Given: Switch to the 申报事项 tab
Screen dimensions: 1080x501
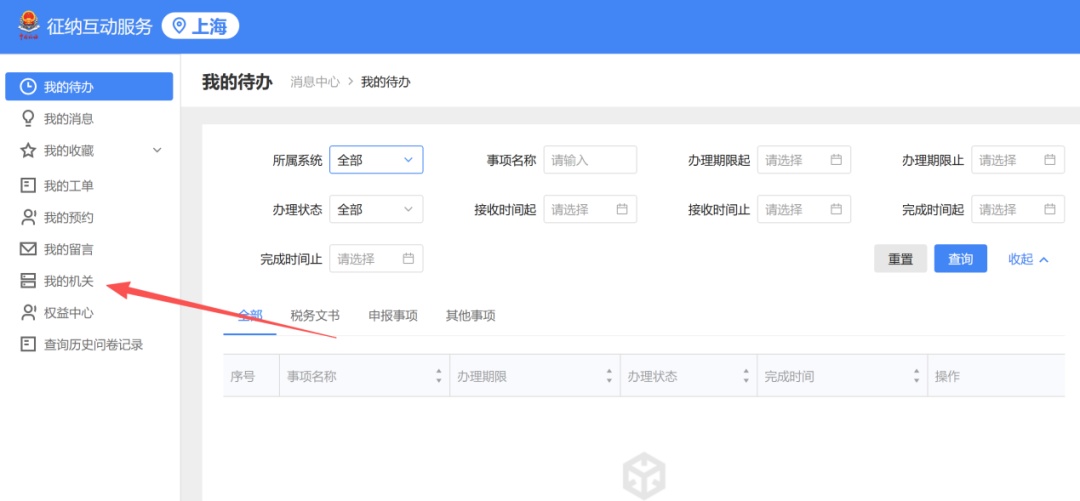Looking at the screenshot, I should (393, 316).
